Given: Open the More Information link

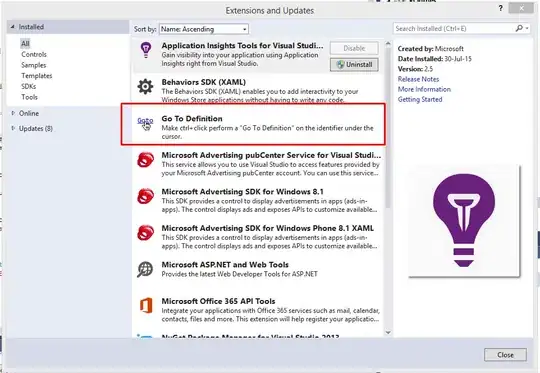Looking at the screenshot, I should [424, 89].
